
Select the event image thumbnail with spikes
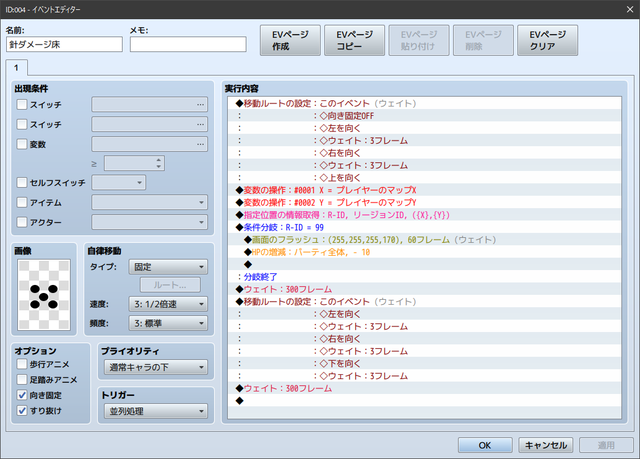tap(44, 295)
